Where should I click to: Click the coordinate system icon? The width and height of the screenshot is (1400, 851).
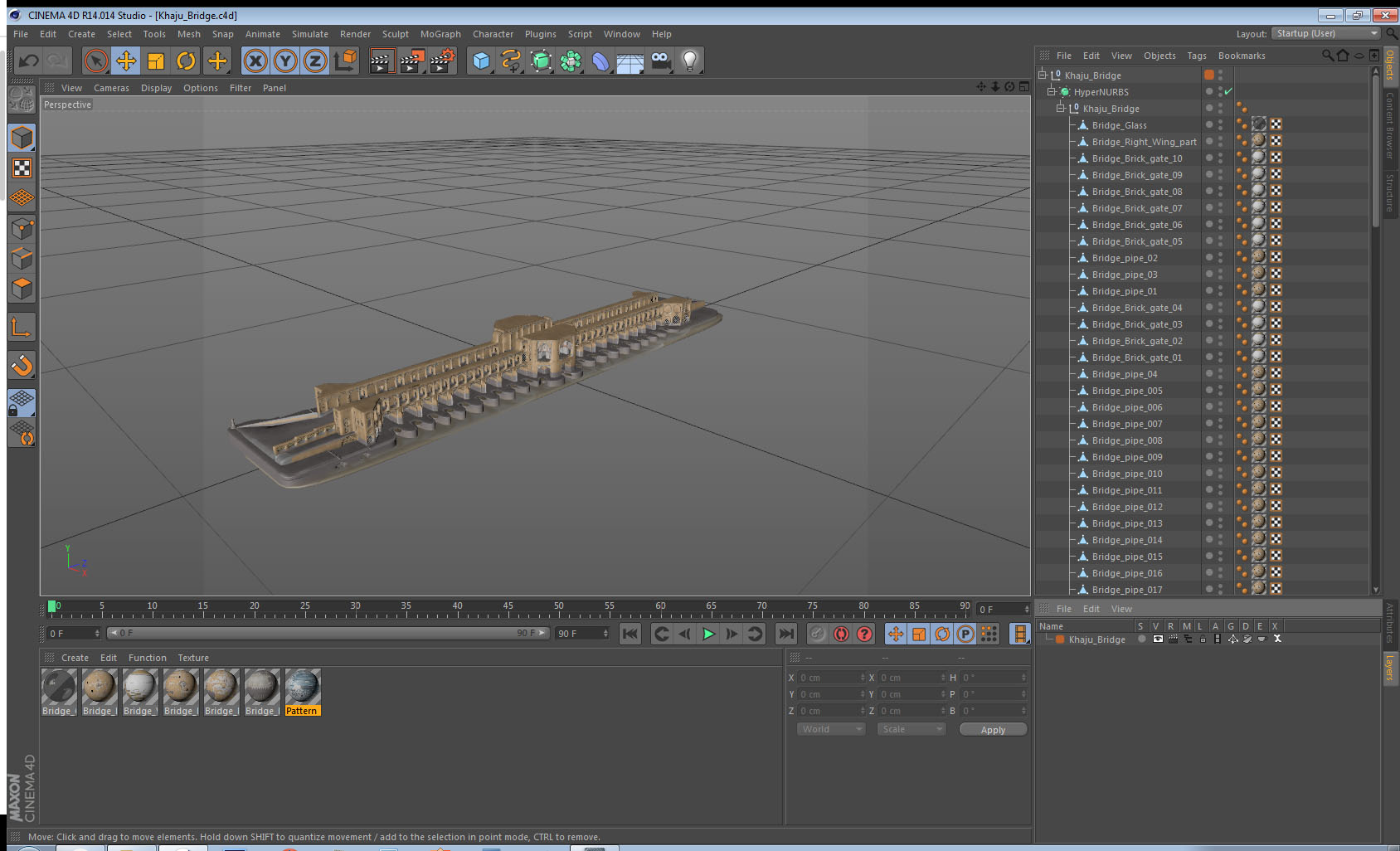click(x=345, y=61)
